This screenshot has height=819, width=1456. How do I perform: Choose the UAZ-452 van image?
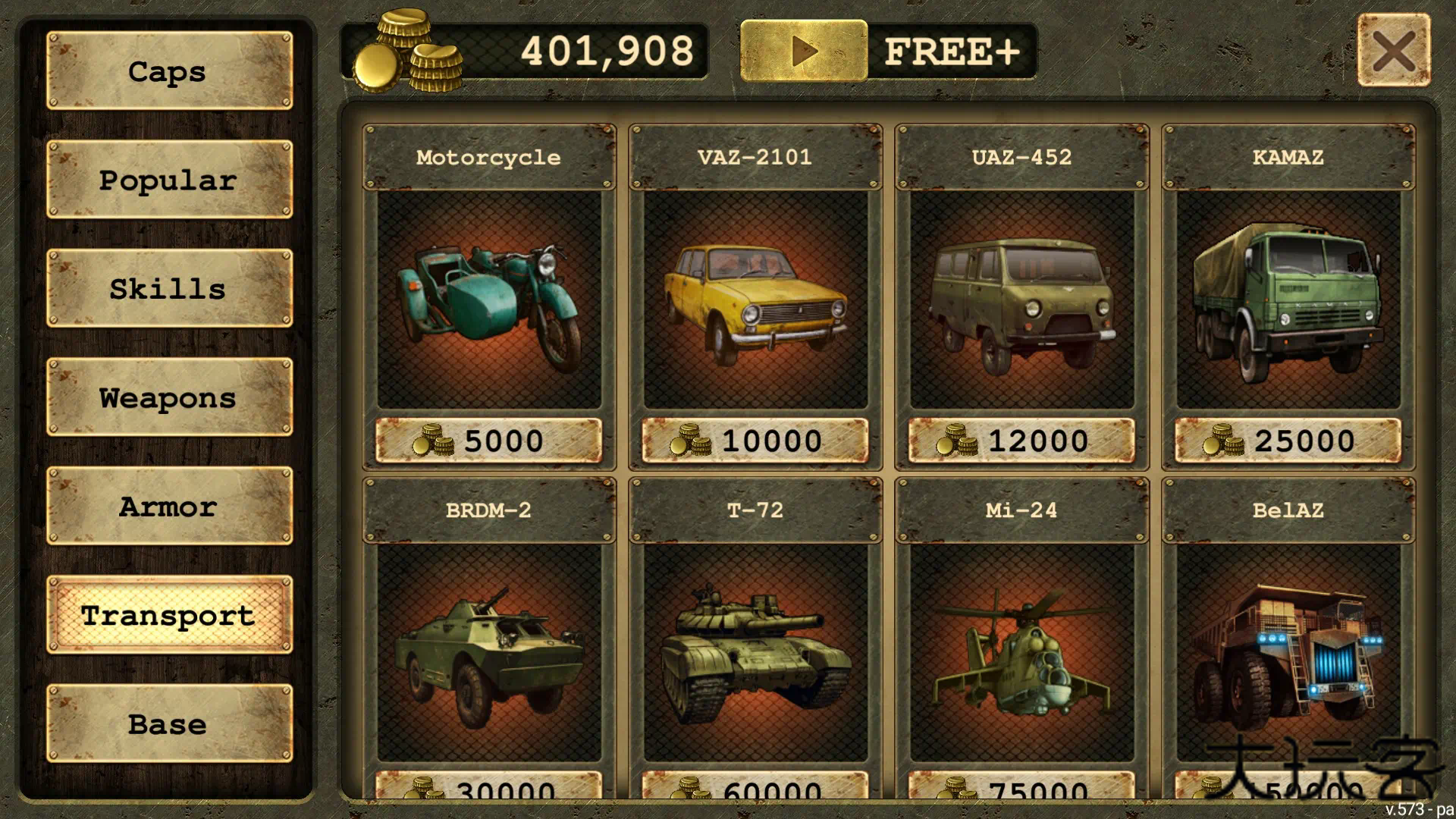pos(1022,300)
